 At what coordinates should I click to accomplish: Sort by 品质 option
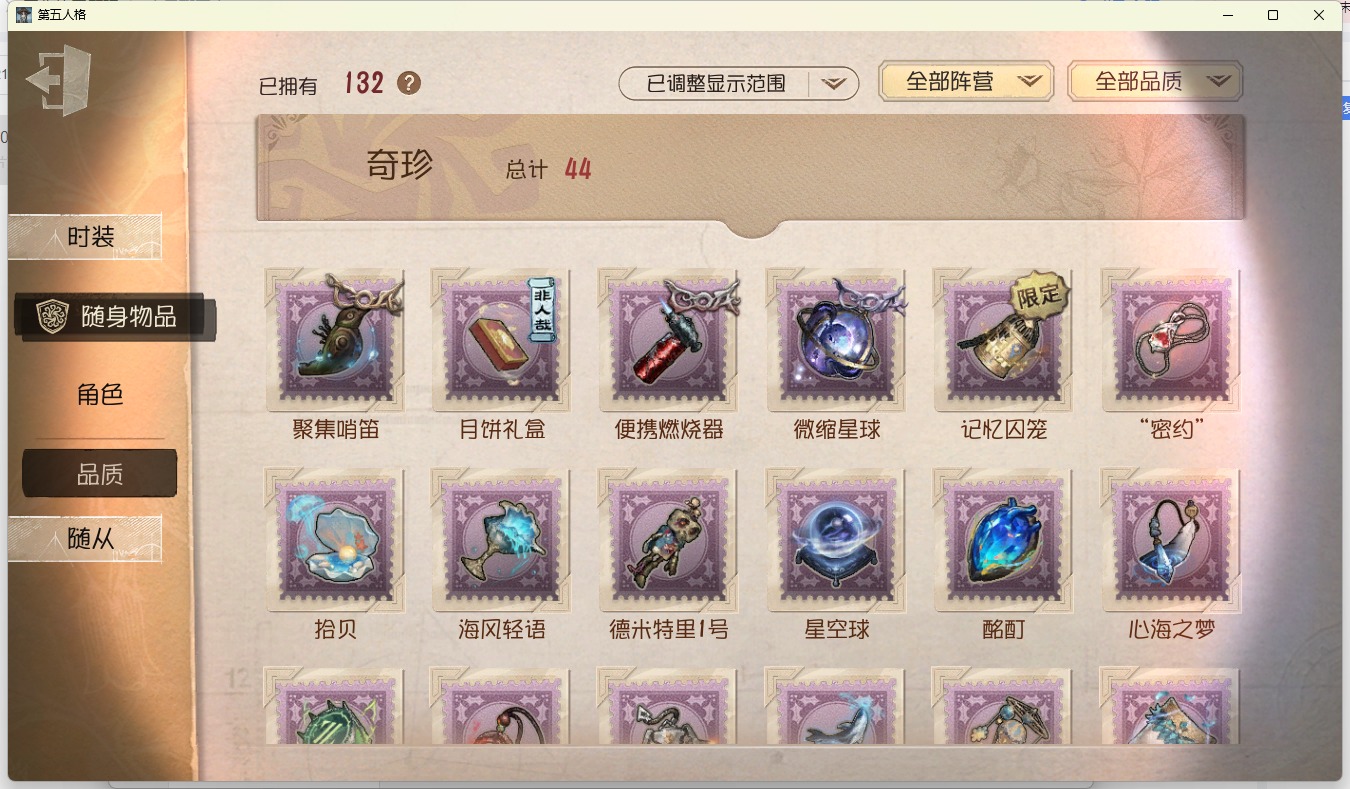(x=100, y=474)
